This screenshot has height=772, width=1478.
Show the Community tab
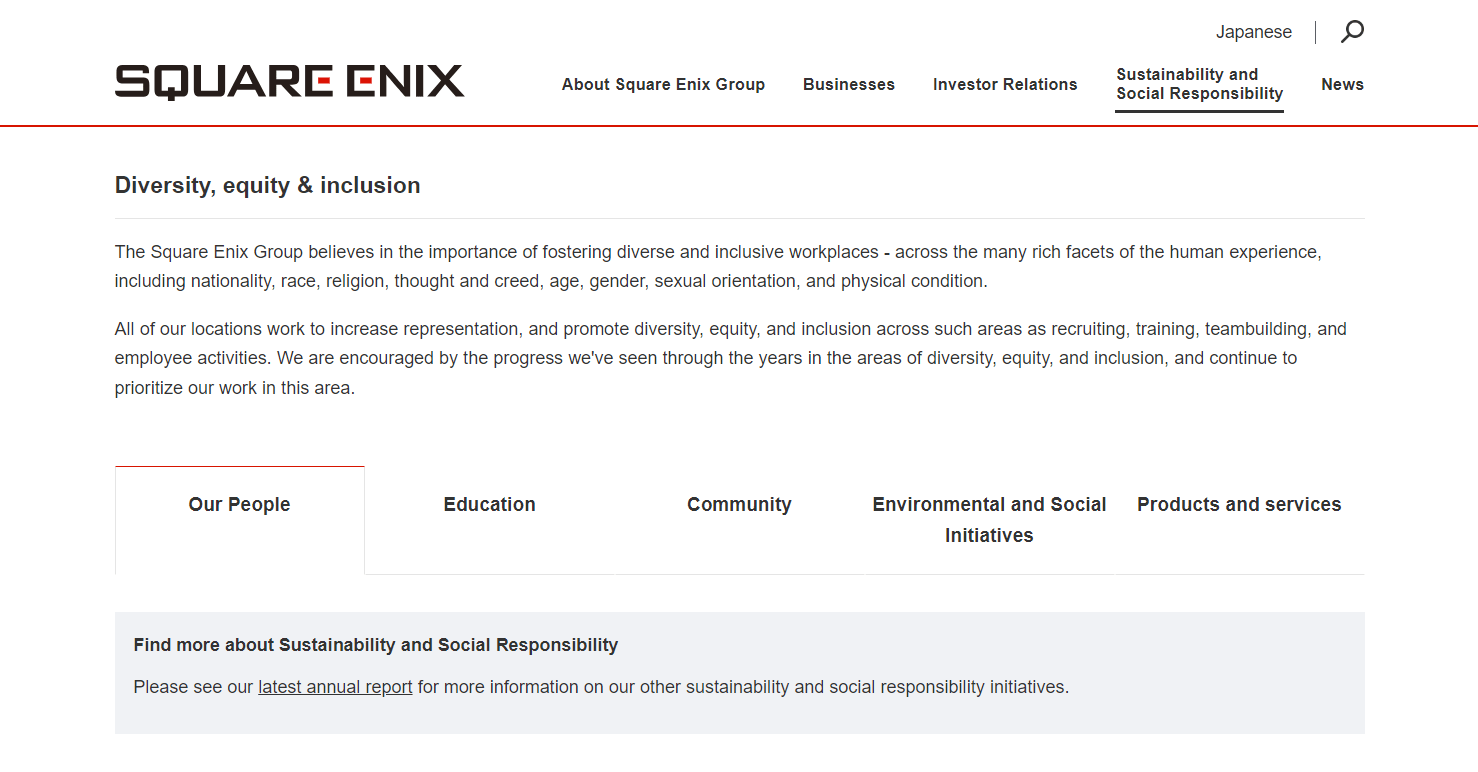(739, 505)
